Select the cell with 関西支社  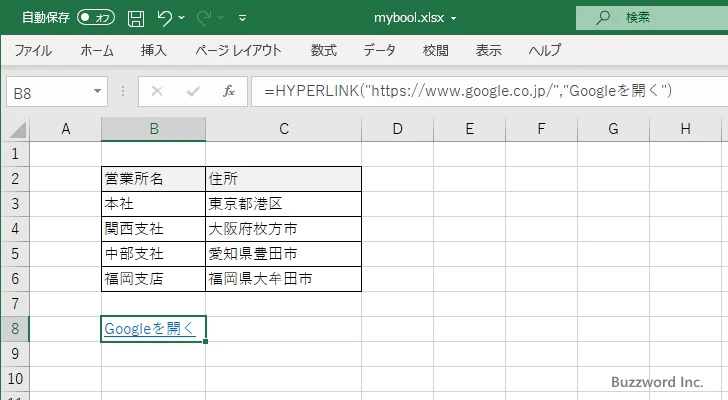coord(153,229)
